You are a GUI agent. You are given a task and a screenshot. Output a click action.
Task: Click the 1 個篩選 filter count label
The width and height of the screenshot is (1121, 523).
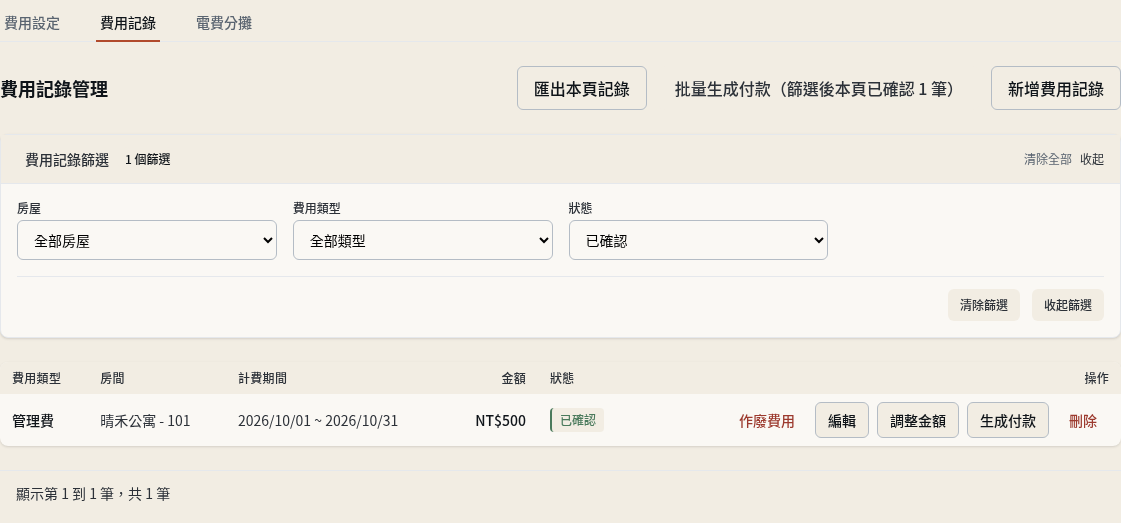pyautogui.click(x=148, y=159)
